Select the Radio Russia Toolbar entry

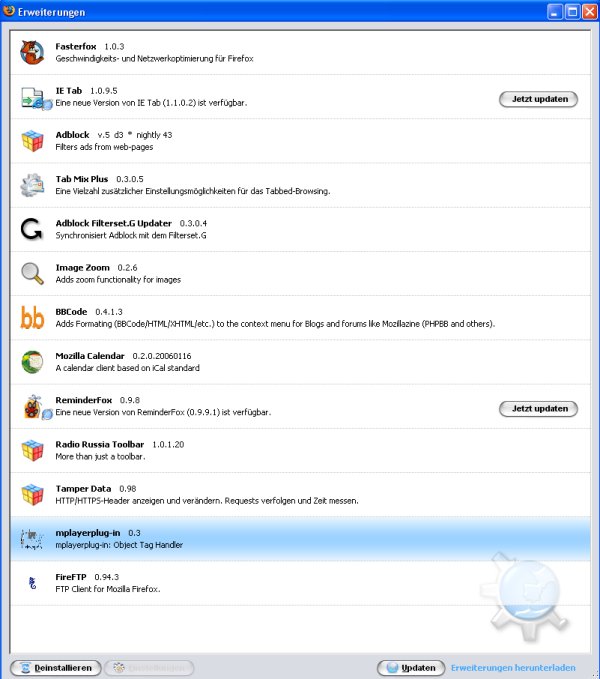click(x=300, y=450)
